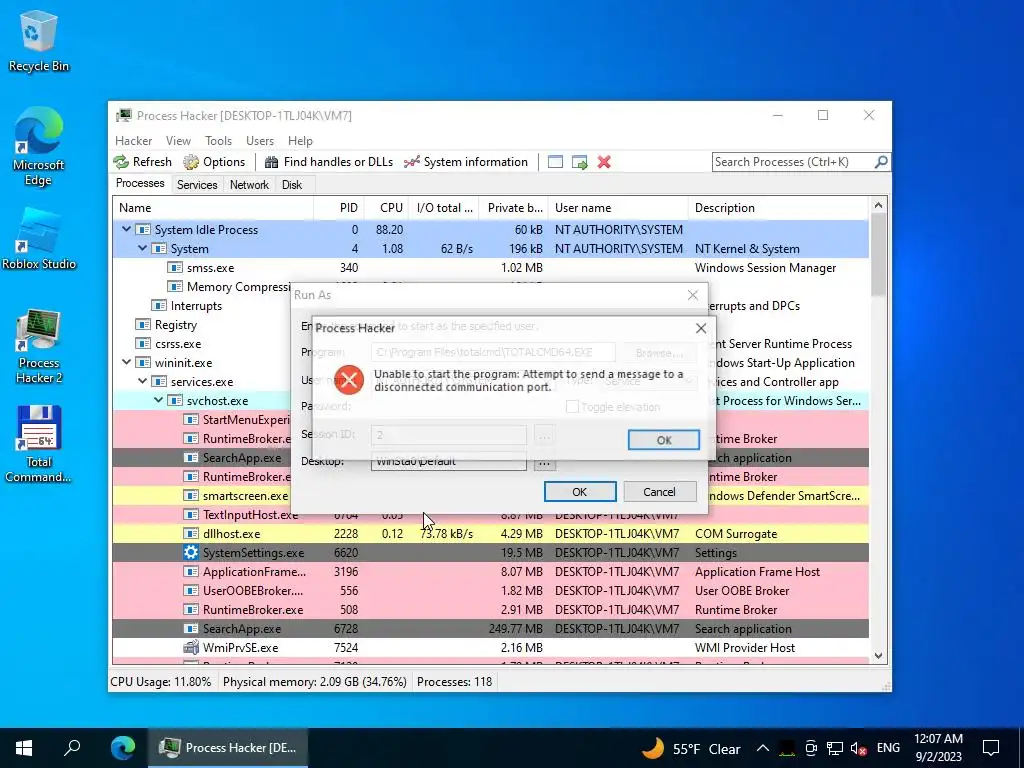Click the Process Hacker taskbar button
Screen dimensions: 1024x768
tap(228, 748)
